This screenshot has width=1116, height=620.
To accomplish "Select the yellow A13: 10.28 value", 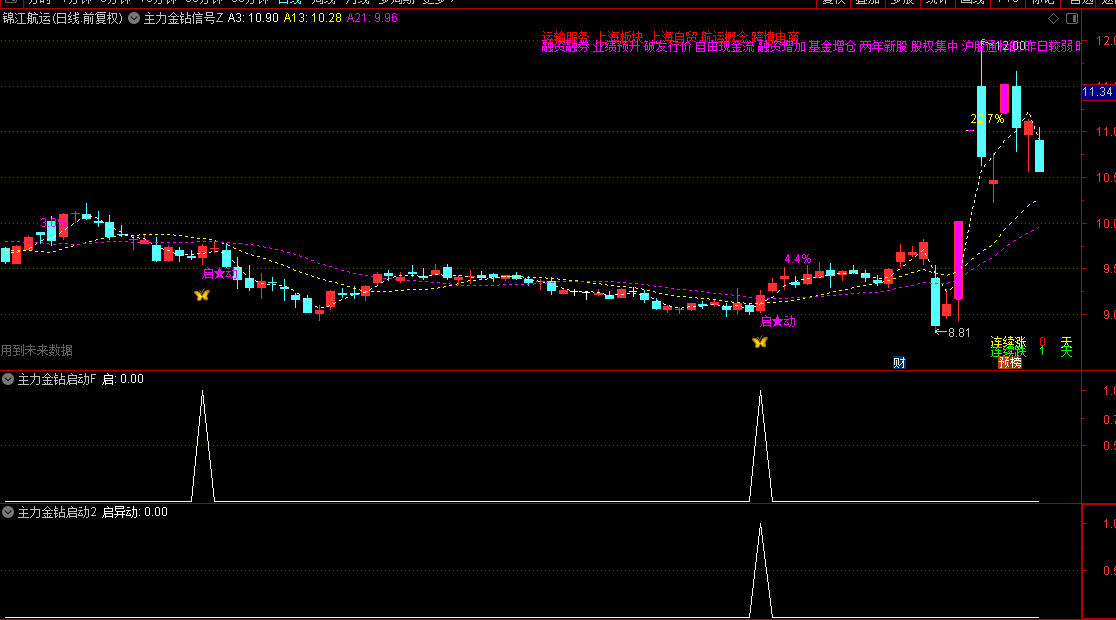I will tap(312, 19).
